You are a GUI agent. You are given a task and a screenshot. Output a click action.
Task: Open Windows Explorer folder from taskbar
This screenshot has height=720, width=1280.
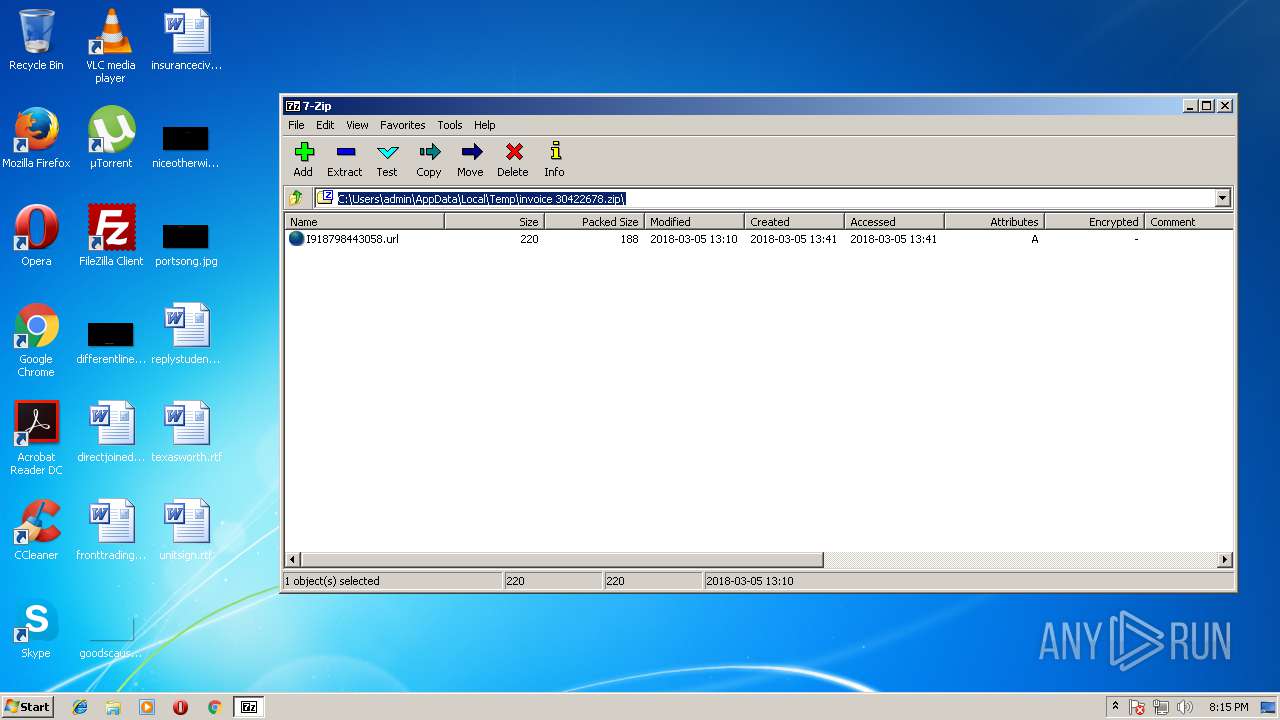coord(113,707)
